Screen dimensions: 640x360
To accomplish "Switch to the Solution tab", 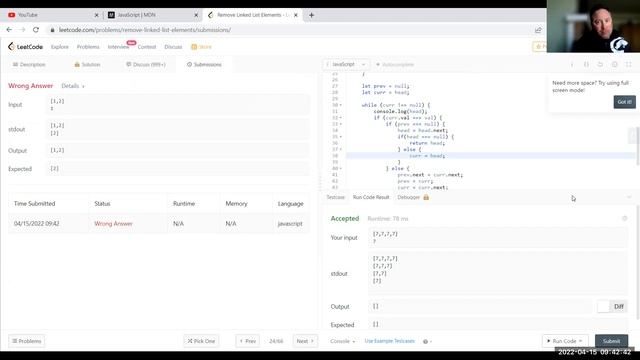I will (x=87, y=64).
